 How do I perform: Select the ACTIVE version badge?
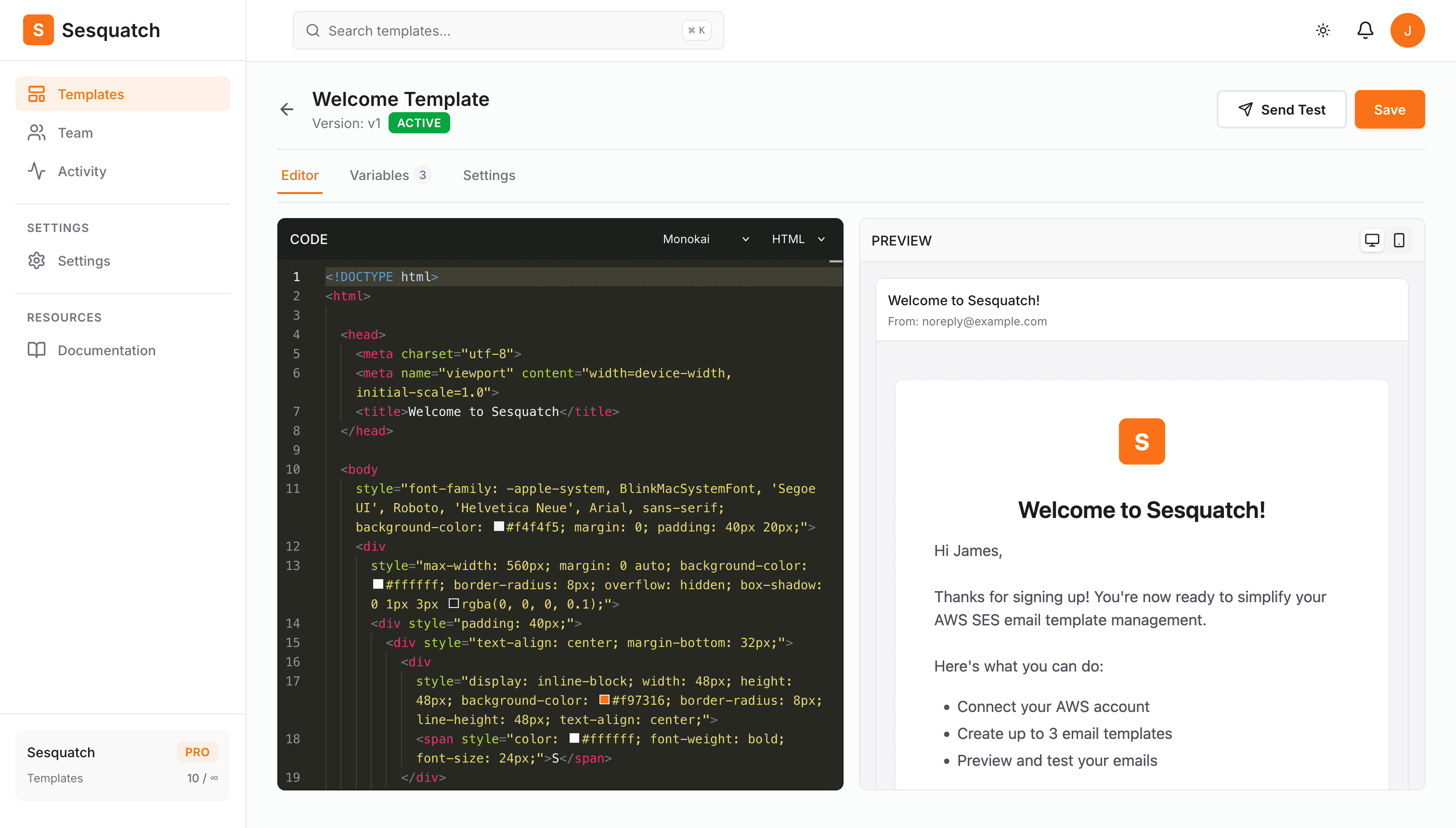(419, 122)
